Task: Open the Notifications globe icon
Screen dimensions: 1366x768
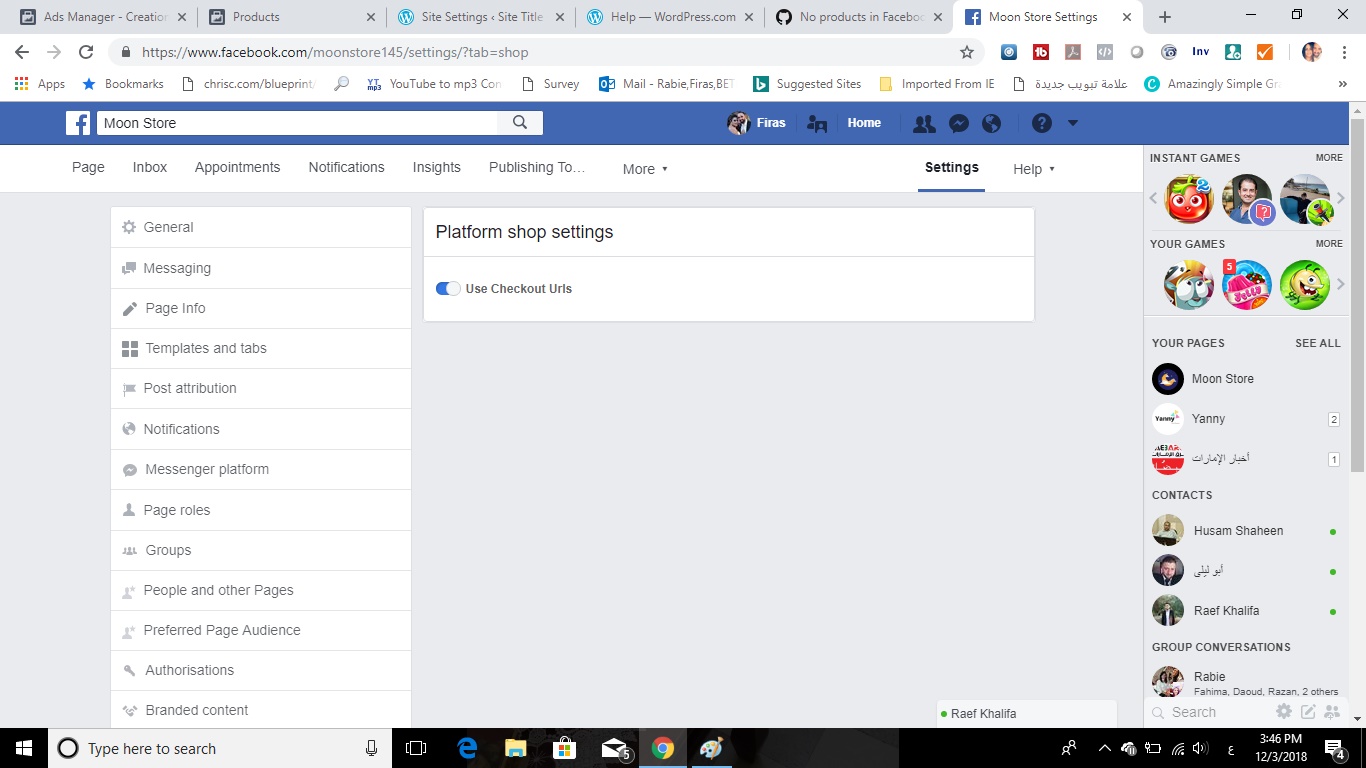Action: point(992,123)
